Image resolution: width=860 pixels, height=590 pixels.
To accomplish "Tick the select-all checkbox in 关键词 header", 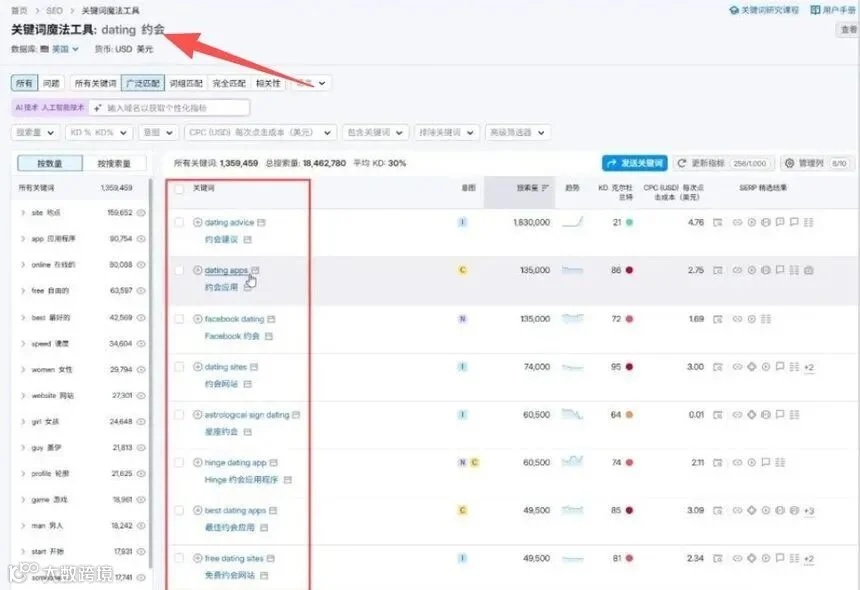I will coord(179,189).
